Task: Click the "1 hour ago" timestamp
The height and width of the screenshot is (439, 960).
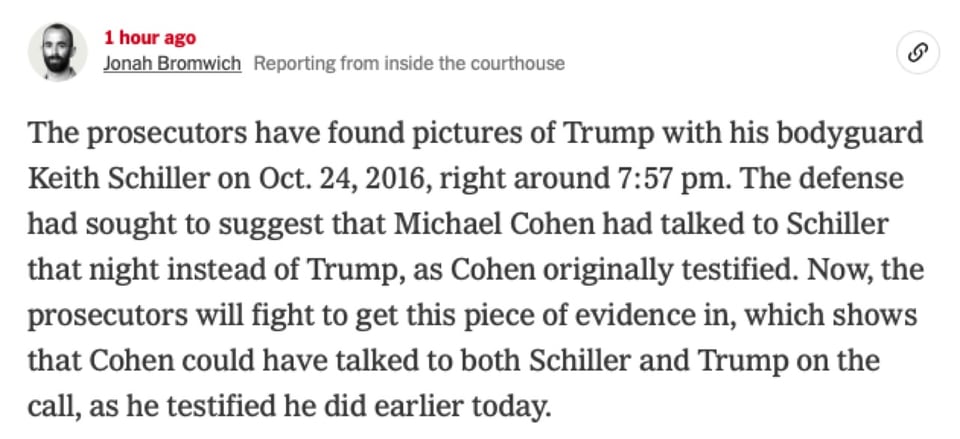Action: click(x=150, y=38)
